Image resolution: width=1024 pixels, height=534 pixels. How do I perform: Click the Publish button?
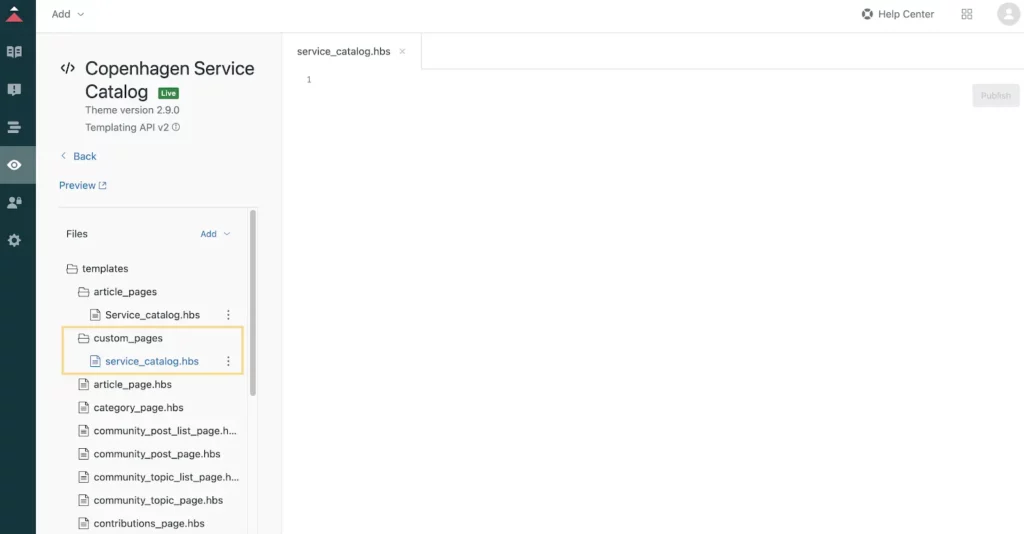click(x=995, y=96)
